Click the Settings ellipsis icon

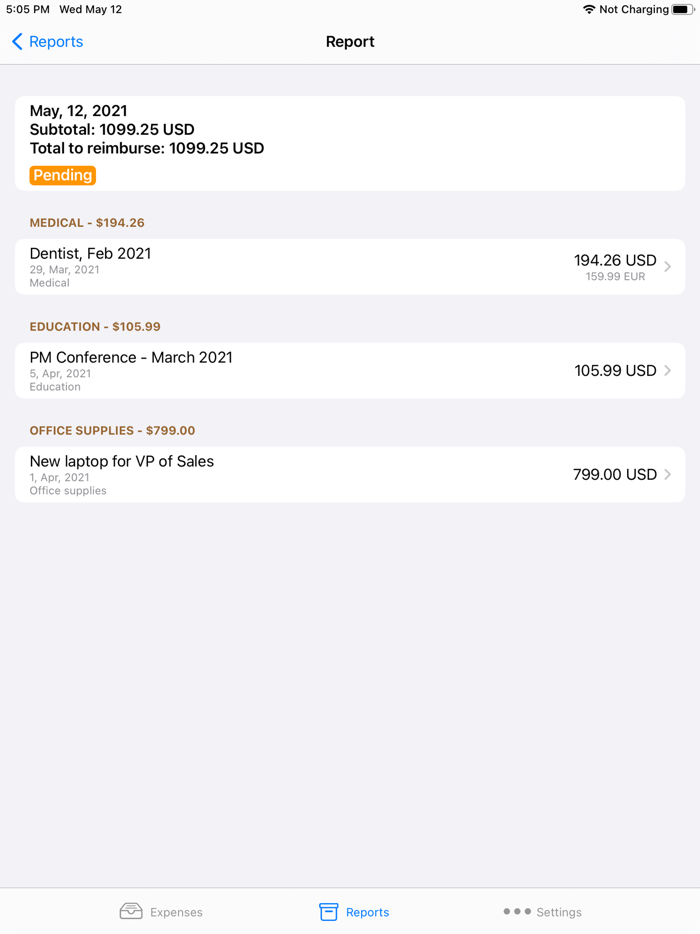click(518, 911)
